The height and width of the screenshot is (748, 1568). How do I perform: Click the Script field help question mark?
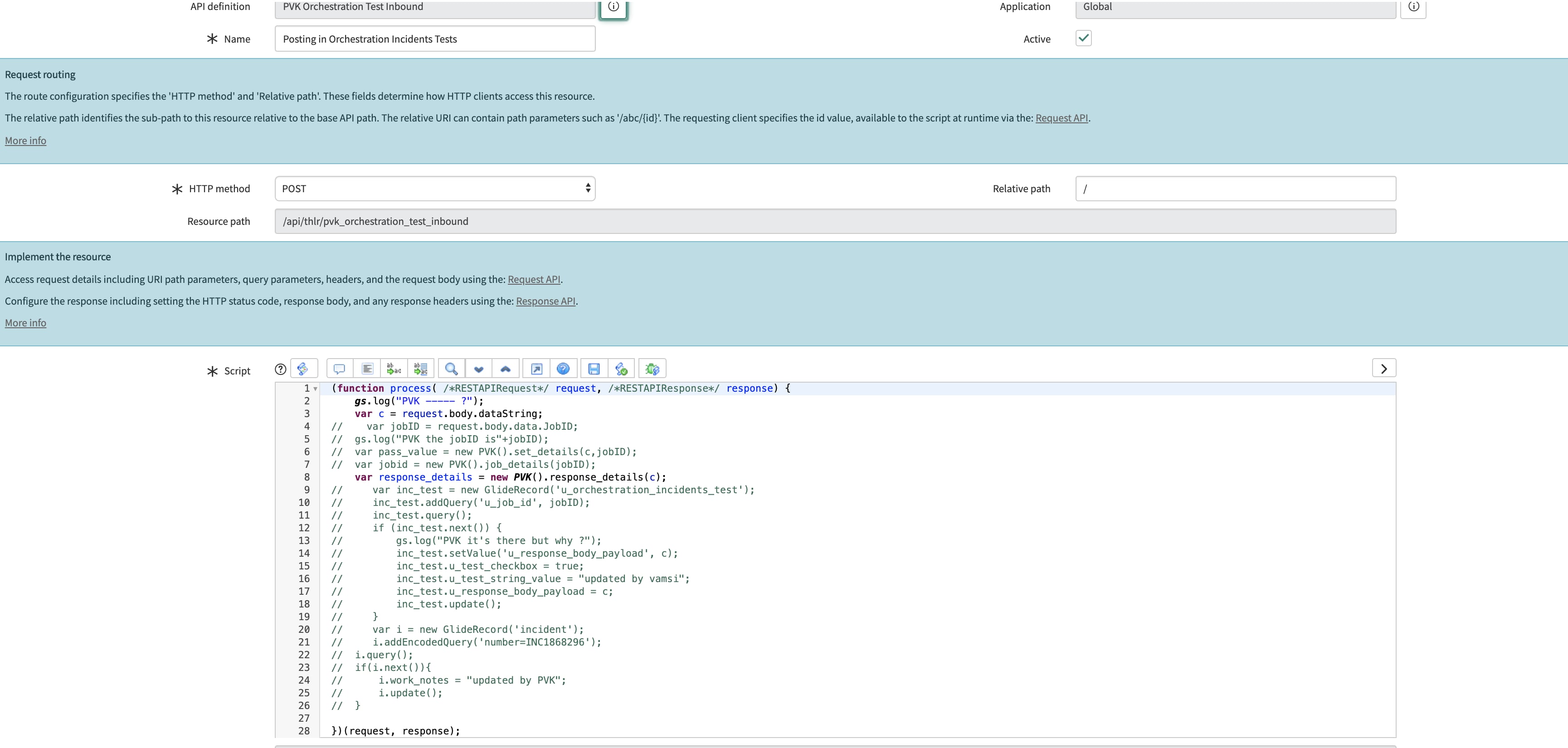pos(280,369)
